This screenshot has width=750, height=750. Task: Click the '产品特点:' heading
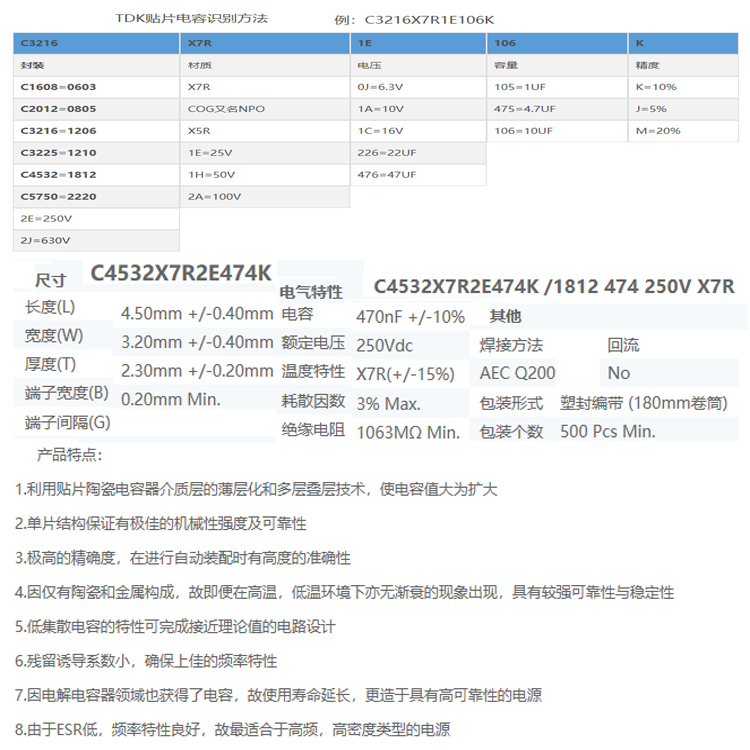(x=70, y=454)
